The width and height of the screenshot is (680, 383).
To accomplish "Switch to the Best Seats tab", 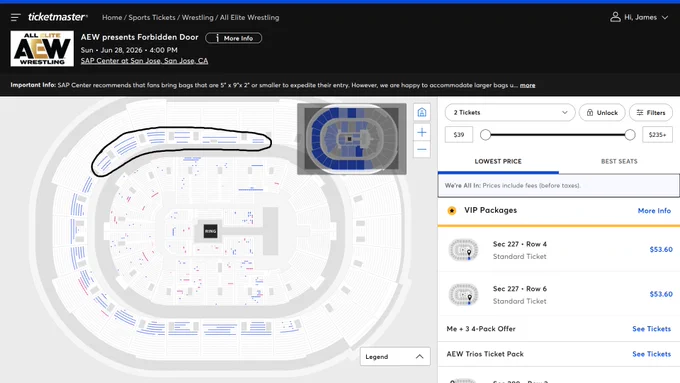I will pyautogui.click(x=619, y=161).
